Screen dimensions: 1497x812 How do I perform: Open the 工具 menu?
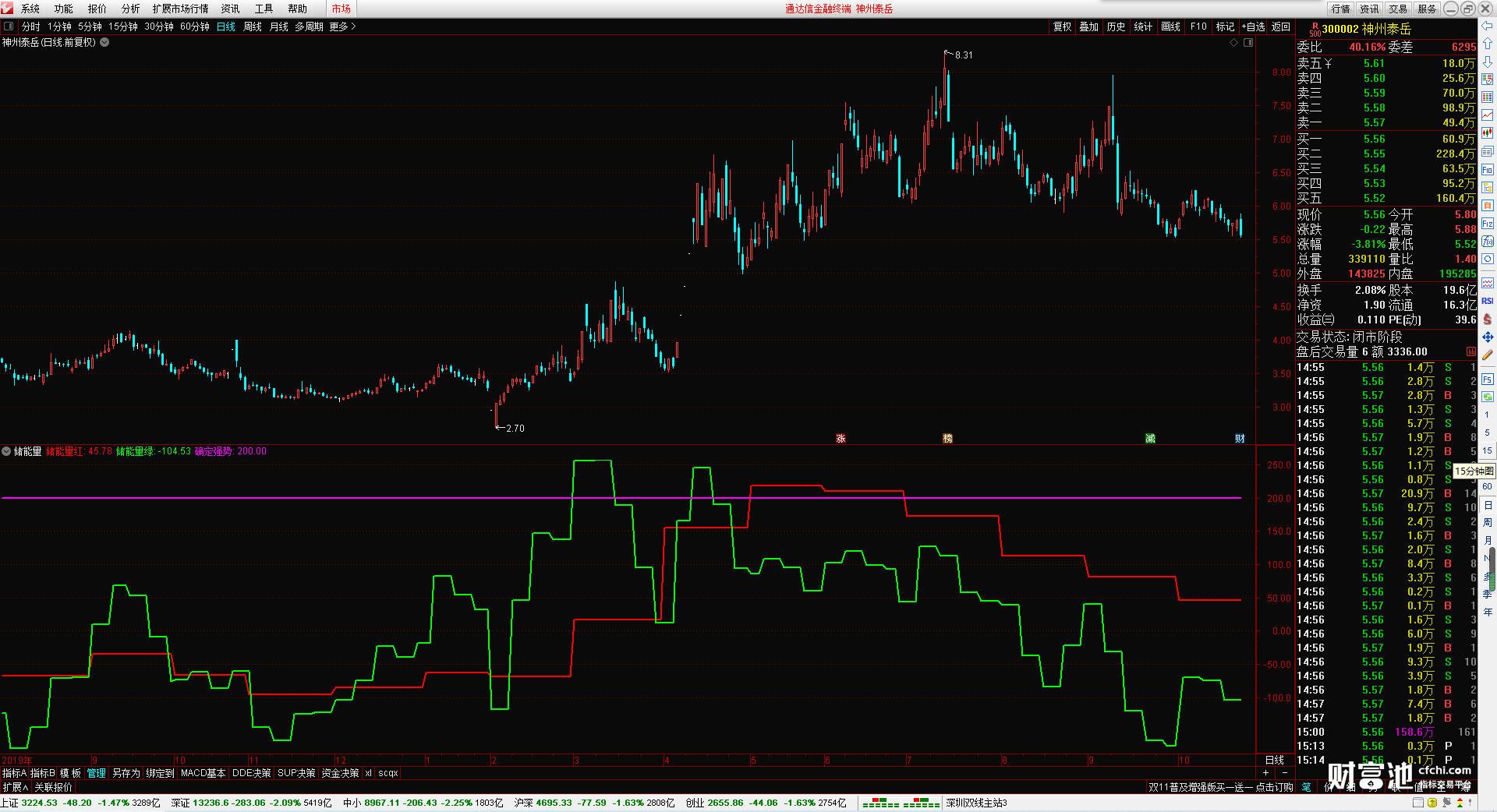tap(264, 9)
